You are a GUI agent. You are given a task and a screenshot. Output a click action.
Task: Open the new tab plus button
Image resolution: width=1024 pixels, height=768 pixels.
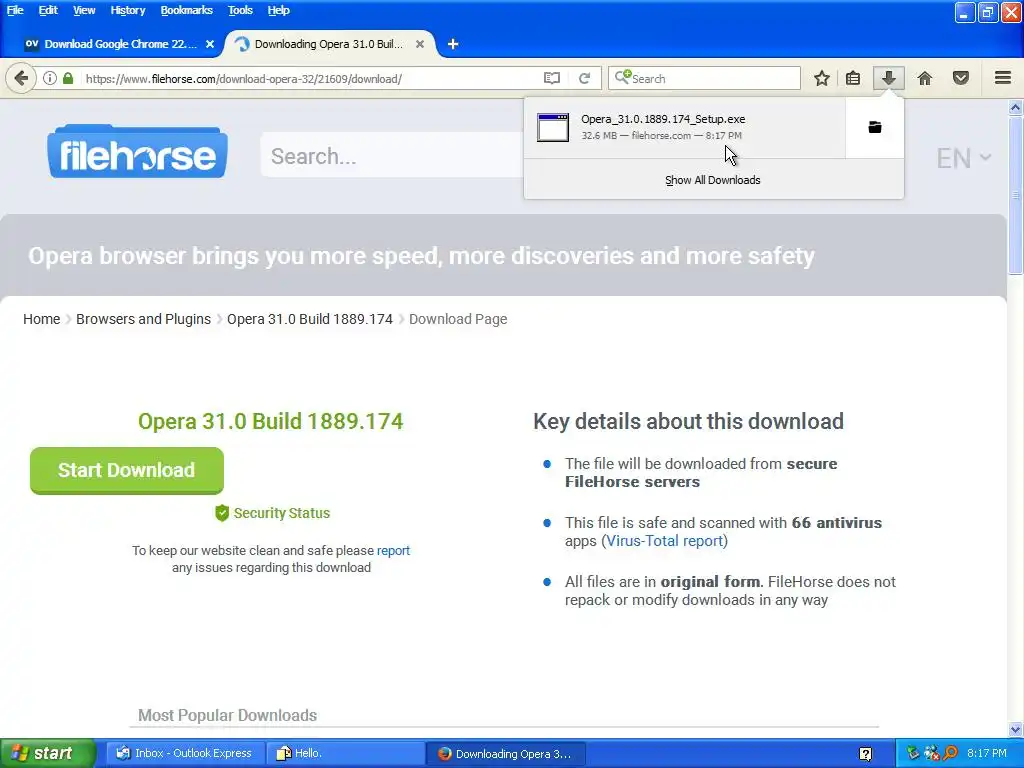coord(453,44)
